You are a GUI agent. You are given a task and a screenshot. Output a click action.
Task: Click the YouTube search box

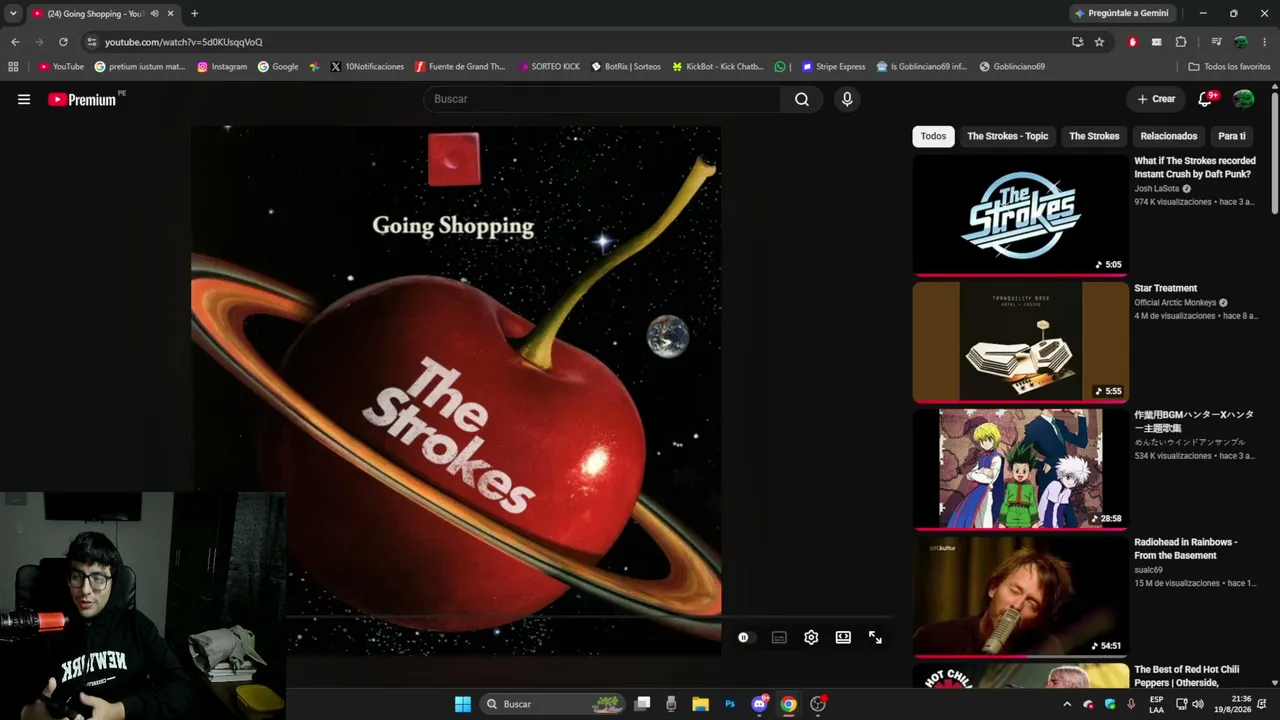point(602,99)
